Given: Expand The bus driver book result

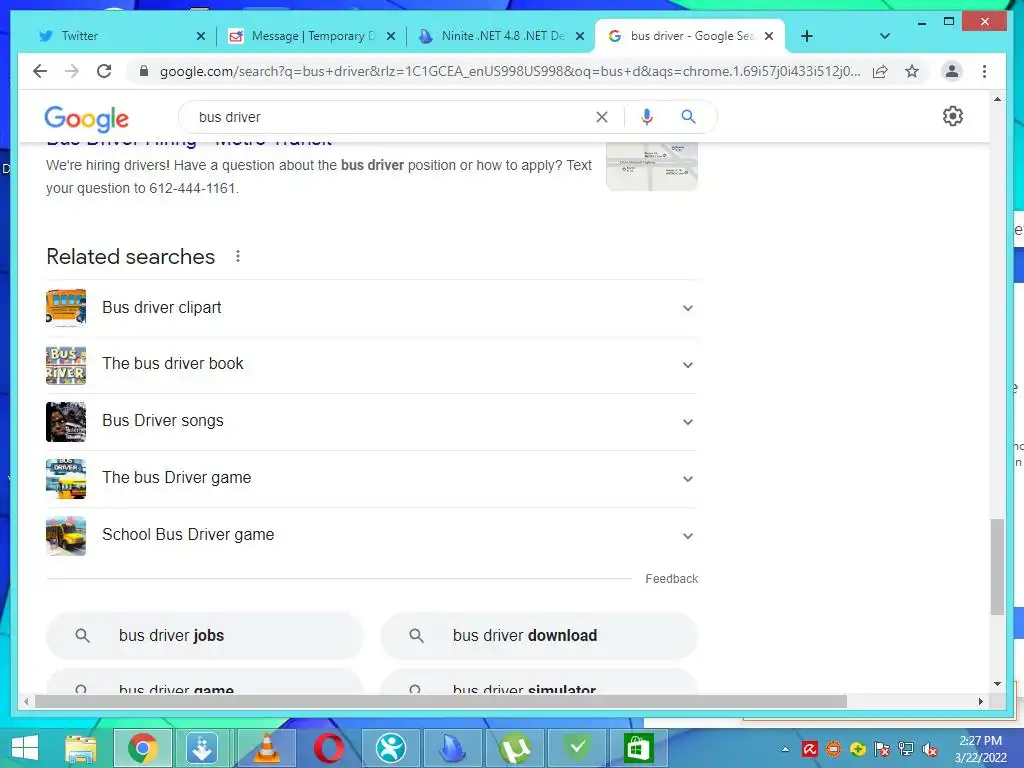Looking at the screenshot, I should pyautogui.click(x=688, y=365).
